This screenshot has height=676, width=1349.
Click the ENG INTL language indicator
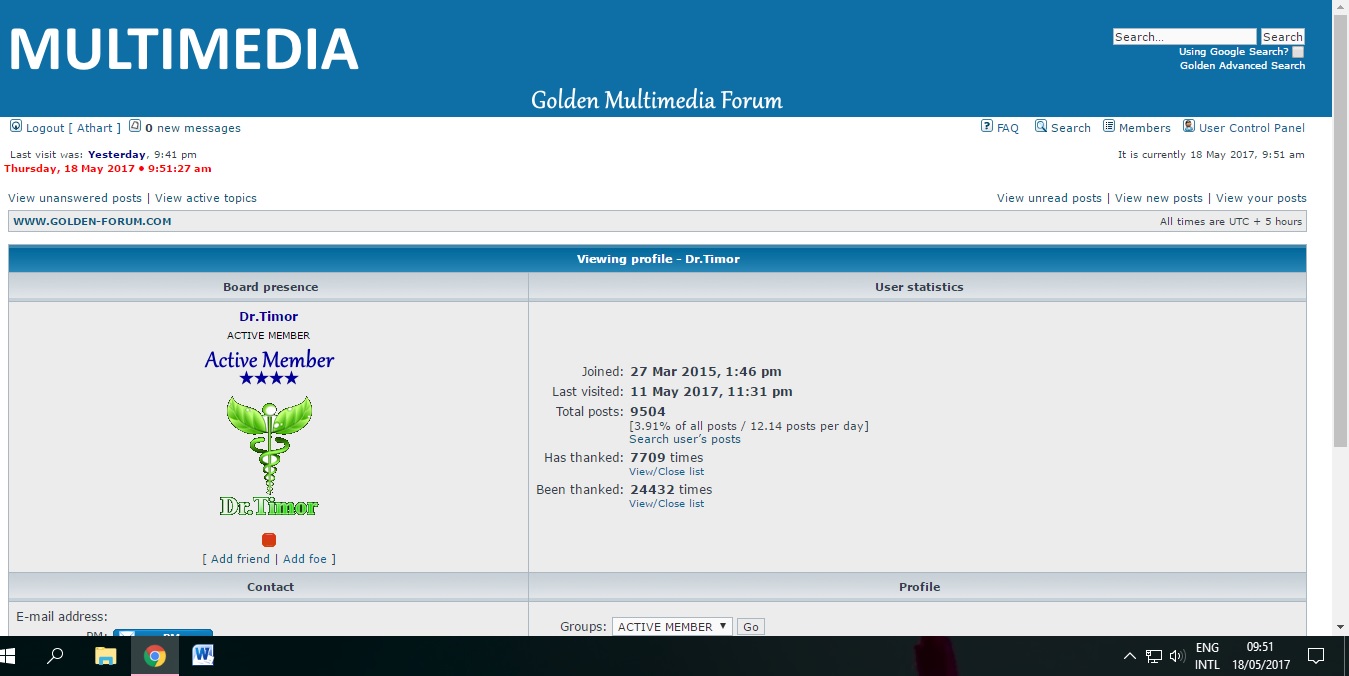click(x=1207, y=656)
